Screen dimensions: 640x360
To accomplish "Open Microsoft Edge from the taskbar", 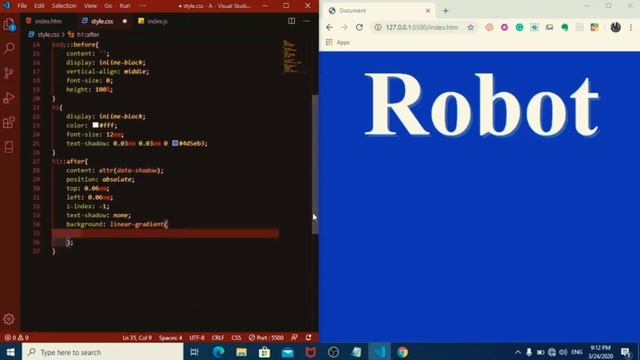I will [218, 352].
